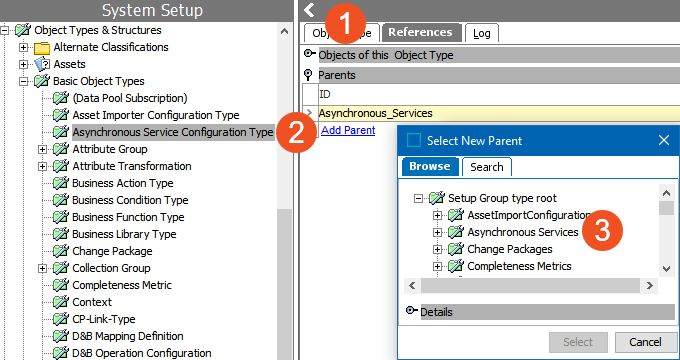Click the Business Action Type object icon
Viewport: 680px width, 360px height.
[61, 183]
